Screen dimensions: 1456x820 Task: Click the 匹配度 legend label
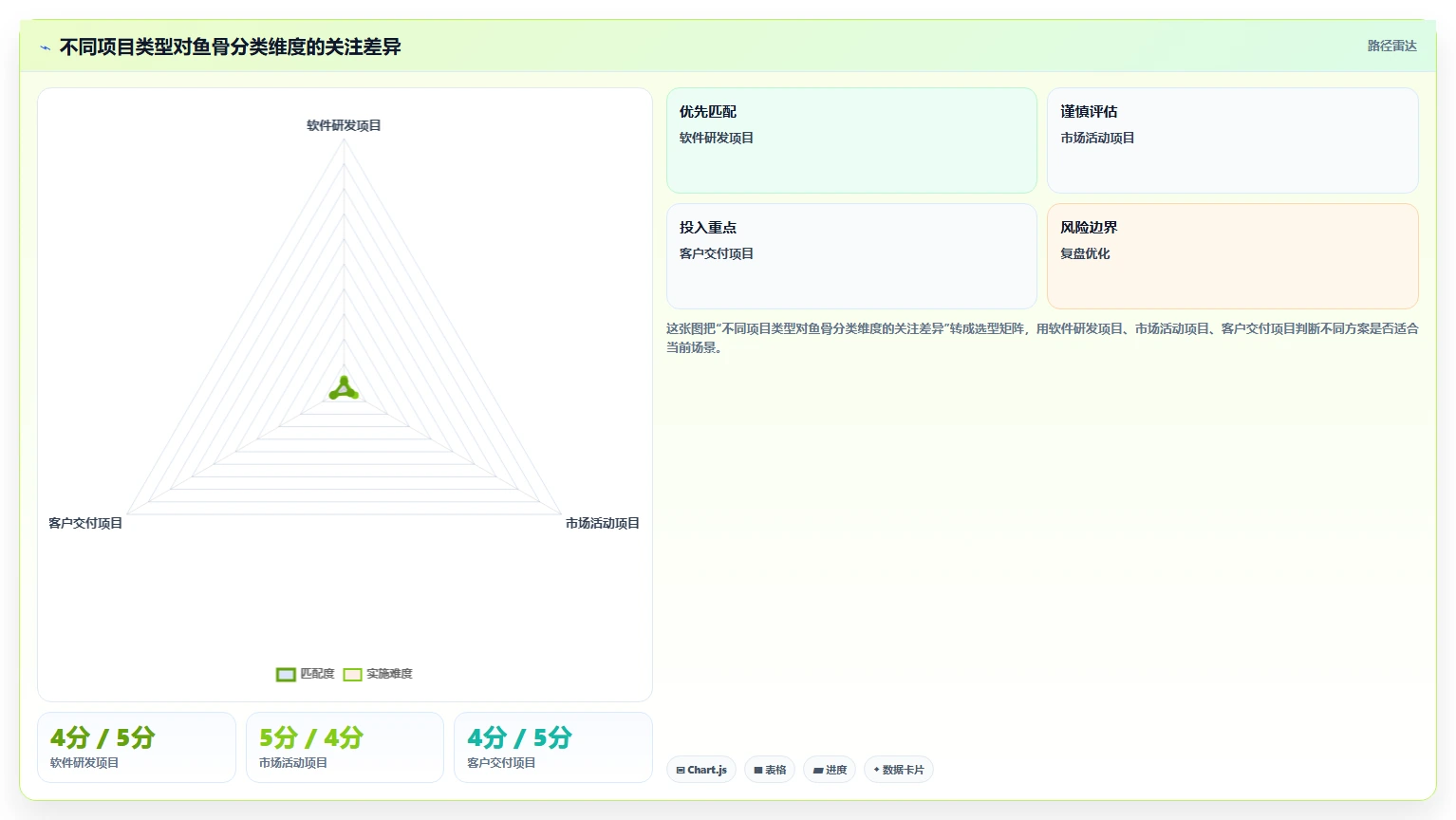[317, 674]
